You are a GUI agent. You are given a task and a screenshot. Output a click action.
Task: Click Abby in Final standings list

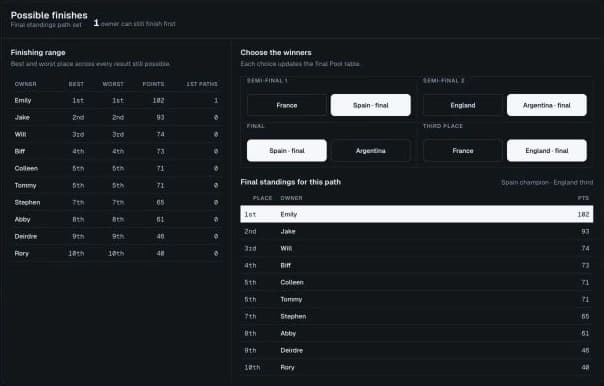(417, 333)
